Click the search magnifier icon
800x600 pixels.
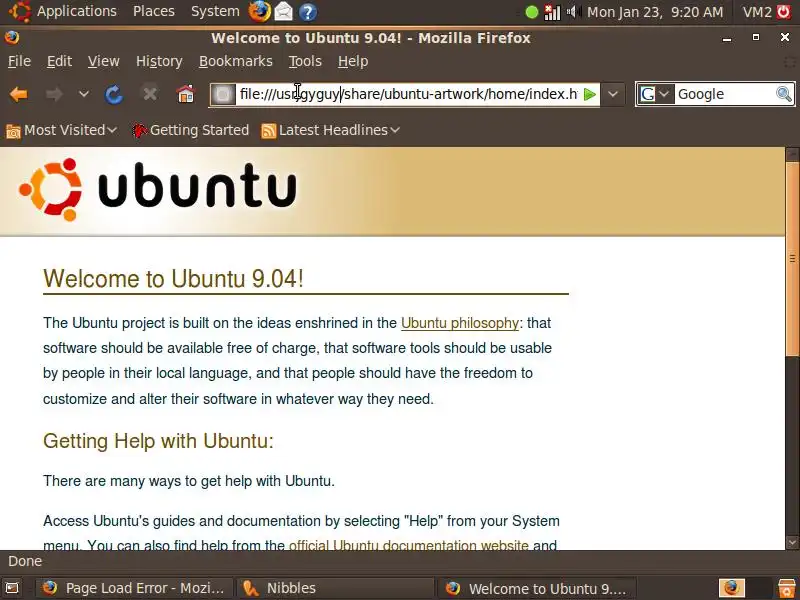[x=784, y=94]
